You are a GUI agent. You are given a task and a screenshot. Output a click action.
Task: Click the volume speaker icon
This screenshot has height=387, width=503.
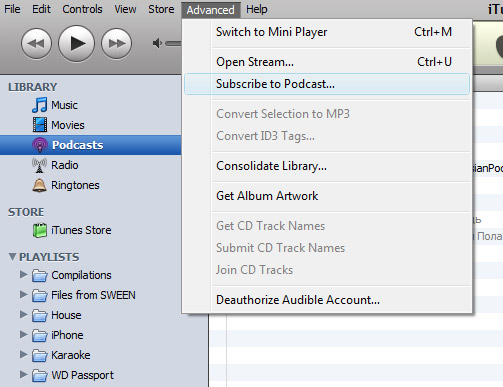(x=157, y=43)
